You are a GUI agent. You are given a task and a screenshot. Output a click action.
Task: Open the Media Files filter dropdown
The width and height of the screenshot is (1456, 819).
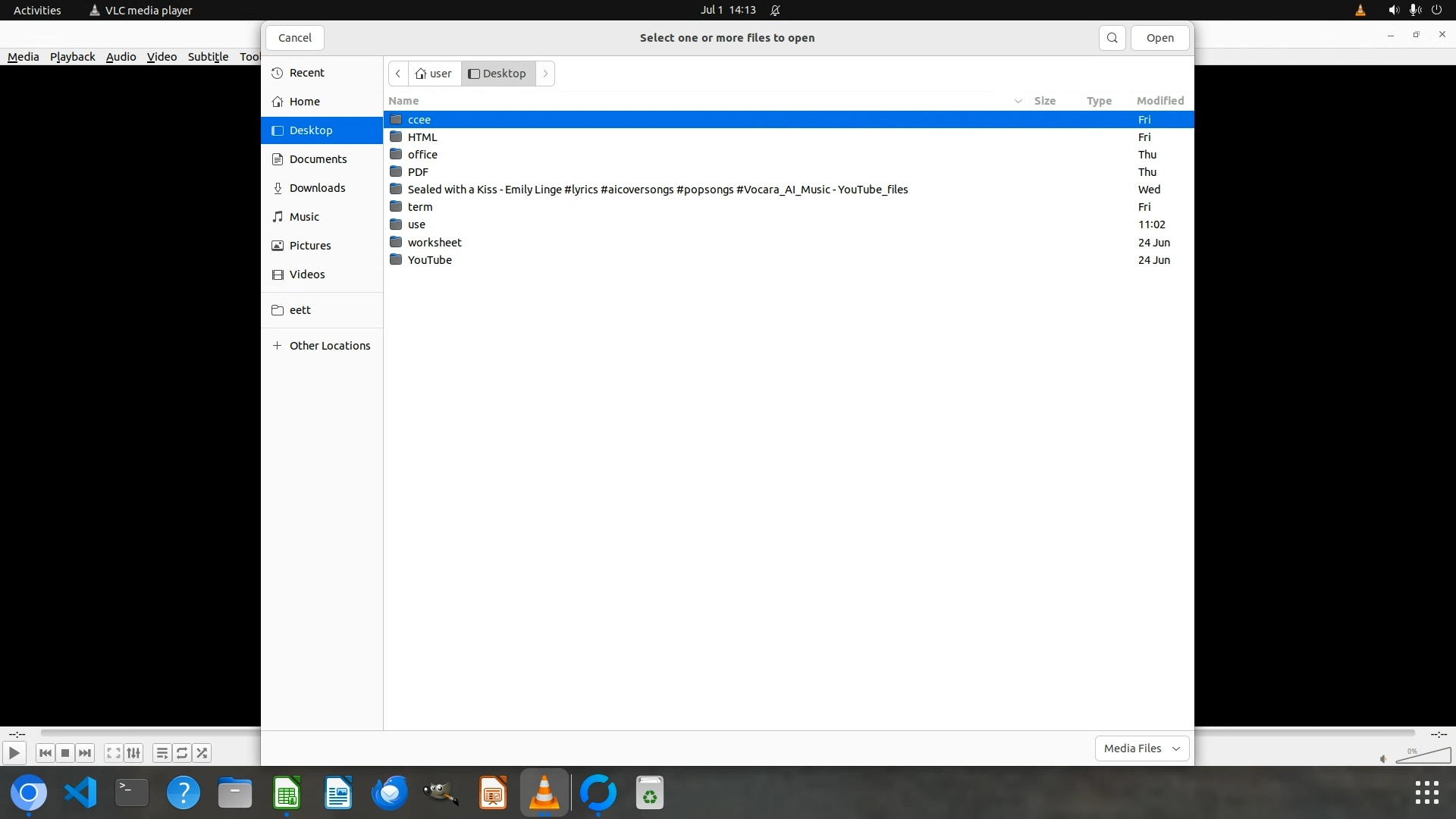[x=1141, y=748]
